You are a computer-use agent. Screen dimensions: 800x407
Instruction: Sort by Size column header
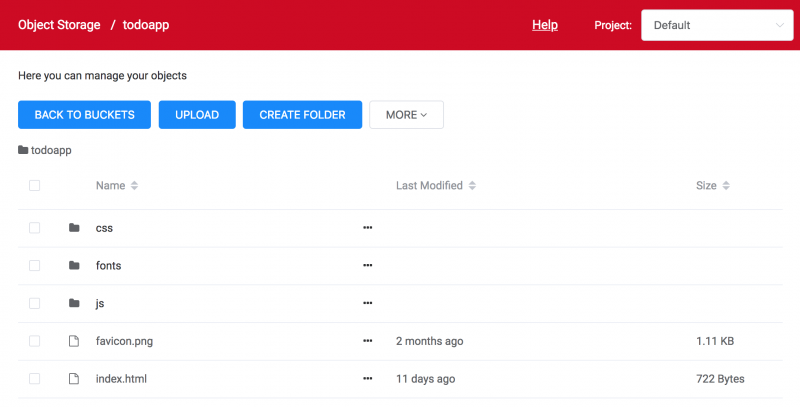coord(712,185)
